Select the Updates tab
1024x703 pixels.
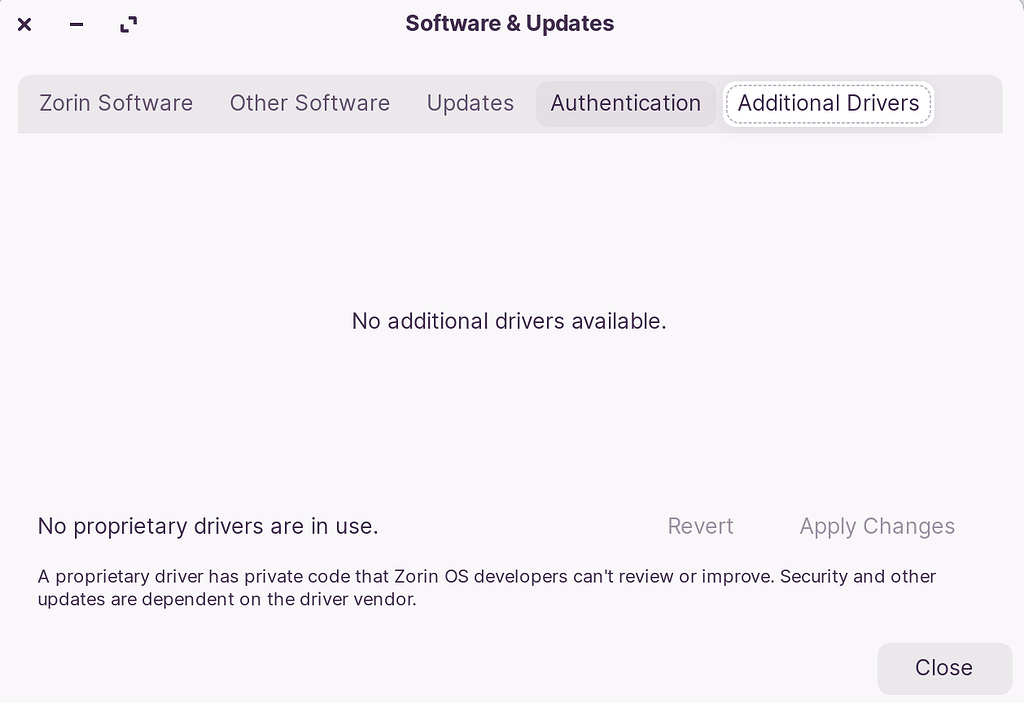[x=470, y=103]
